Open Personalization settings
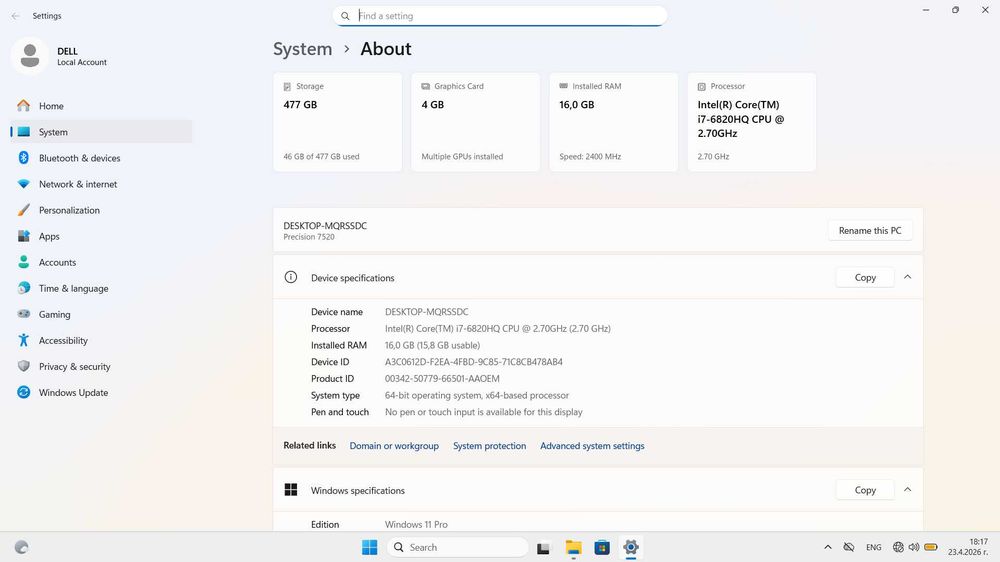The image size is (1000, 562). [101, 211]
